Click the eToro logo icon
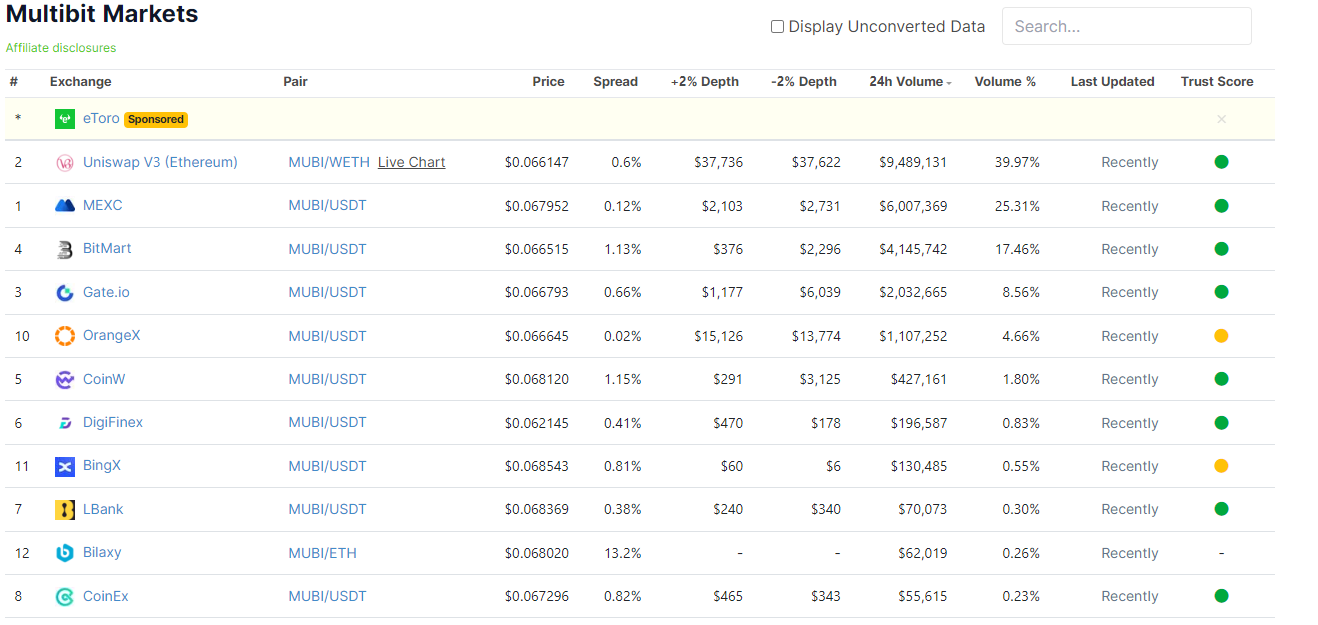Screen dimensions: 1318x625 tap(65, 119)
